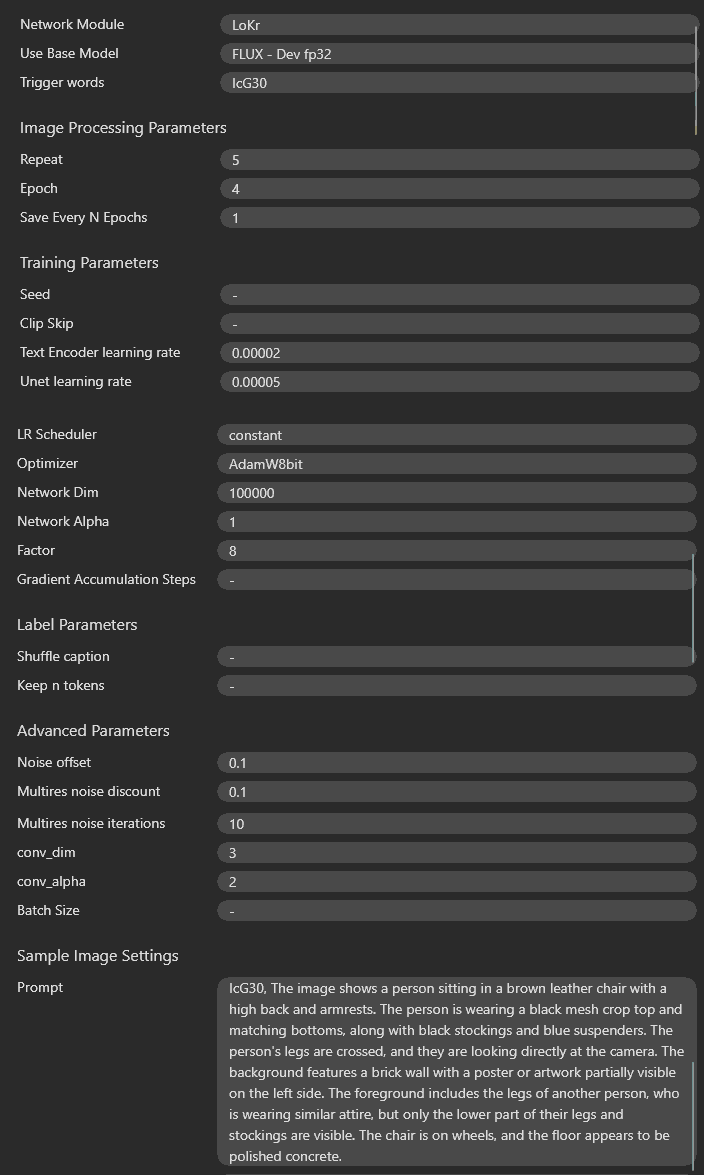
Task: Select the Factor value field
Action: click(x=457, y=551)
